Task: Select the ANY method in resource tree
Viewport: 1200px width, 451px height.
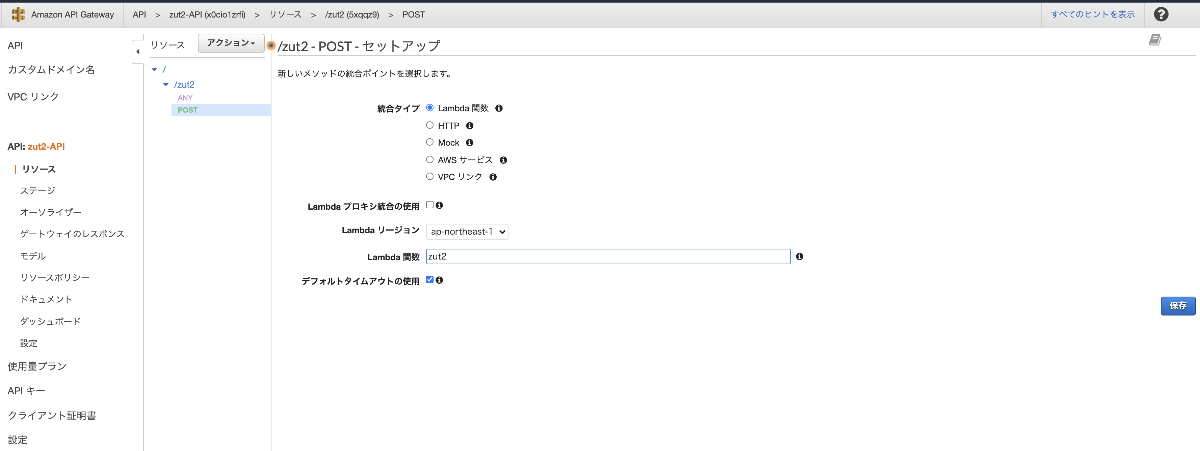Action: click(185, 98)
